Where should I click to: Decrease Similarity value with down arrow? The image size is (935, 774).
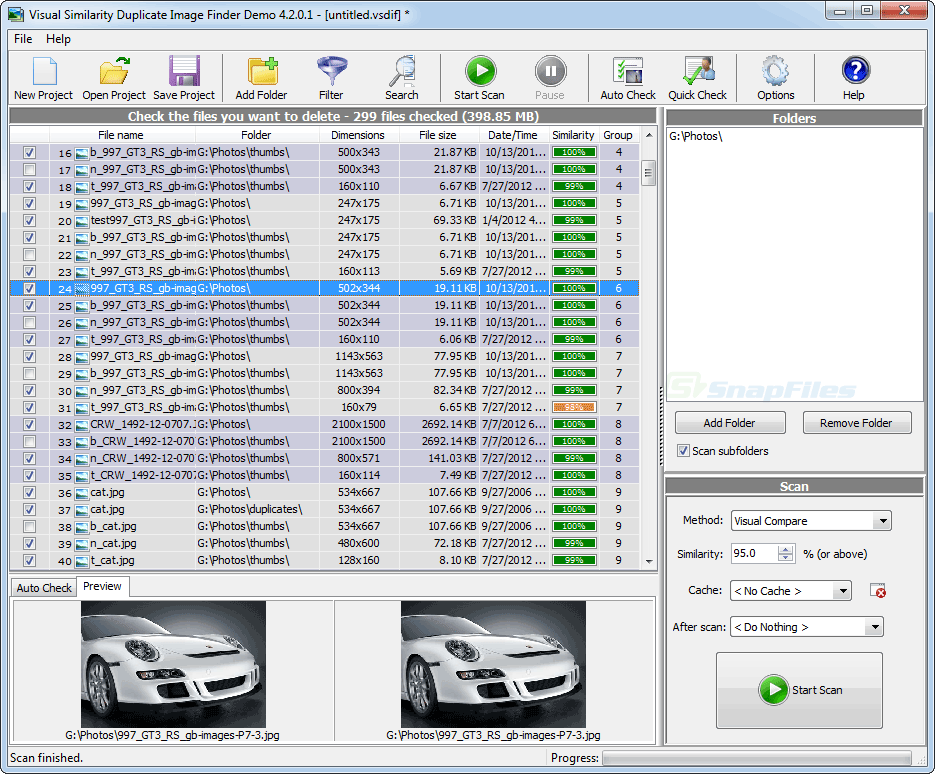click(786, 558)
